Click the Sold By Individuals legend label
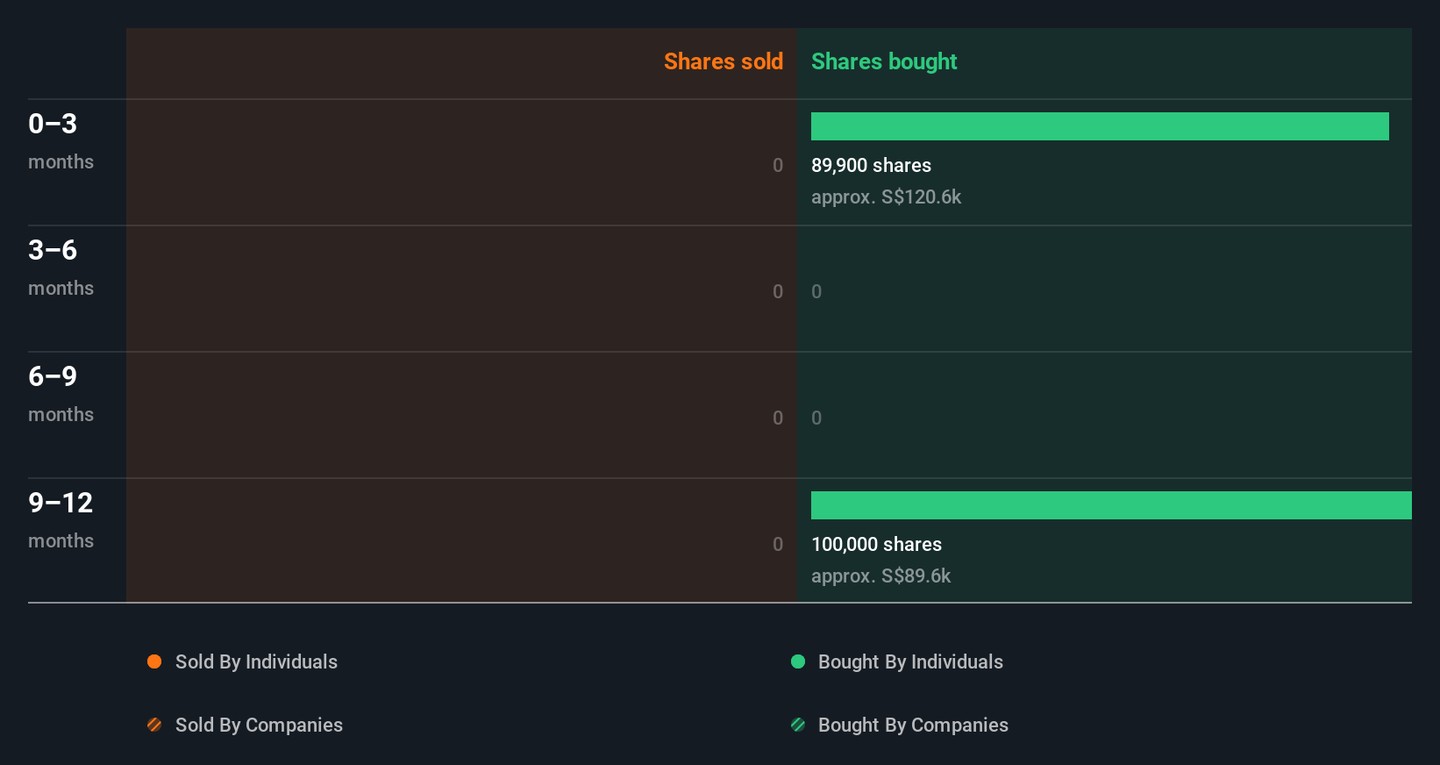This screenshot has width=1440, height=765. click(256, 662)
